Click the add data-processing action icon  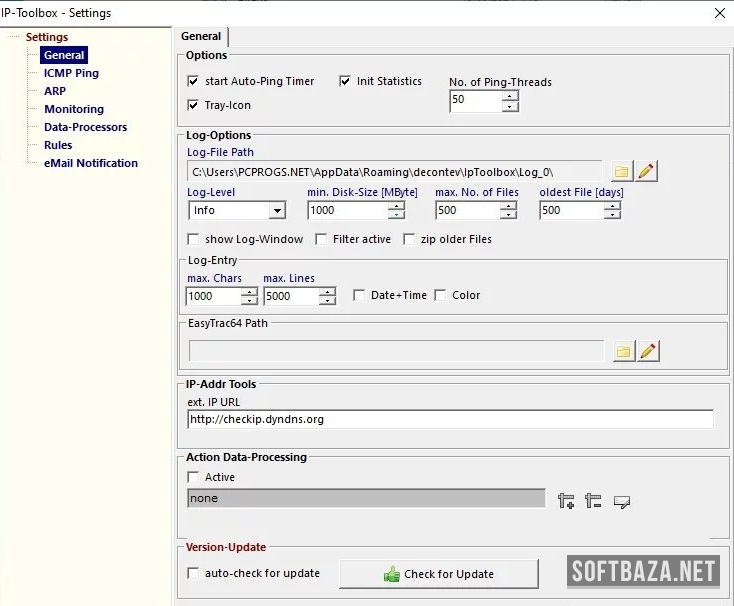point(567,501)
